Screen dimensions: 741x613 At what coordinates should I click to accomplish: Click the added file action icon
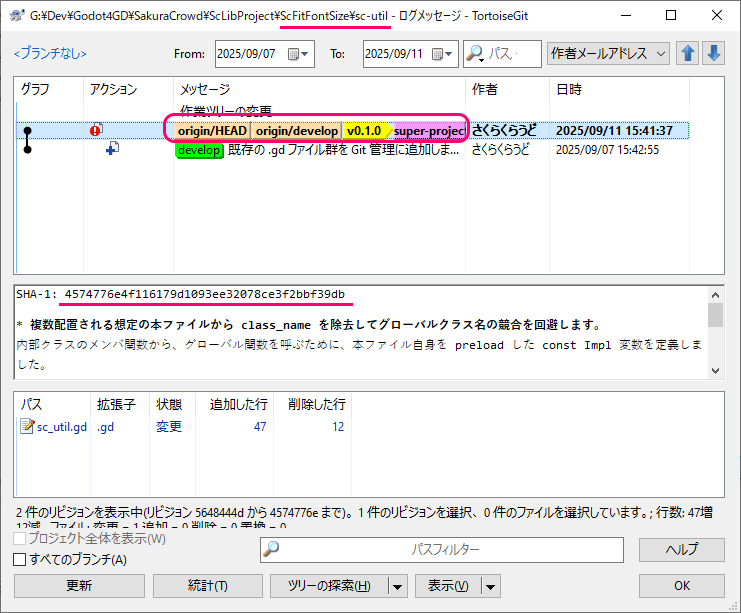[112, 149]
